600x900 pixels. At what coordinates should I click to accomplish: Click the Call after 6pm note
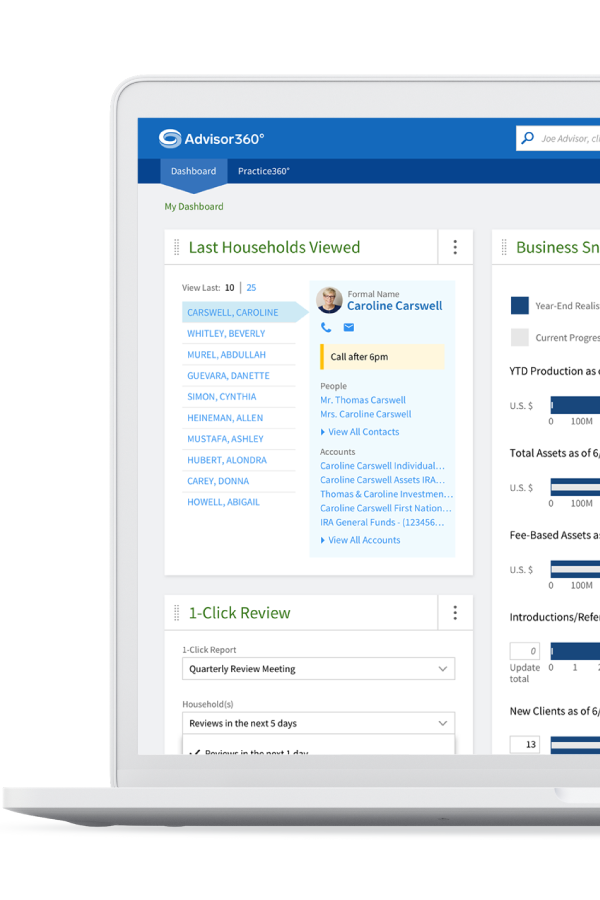pyautogui.click(x=382, y=356)
